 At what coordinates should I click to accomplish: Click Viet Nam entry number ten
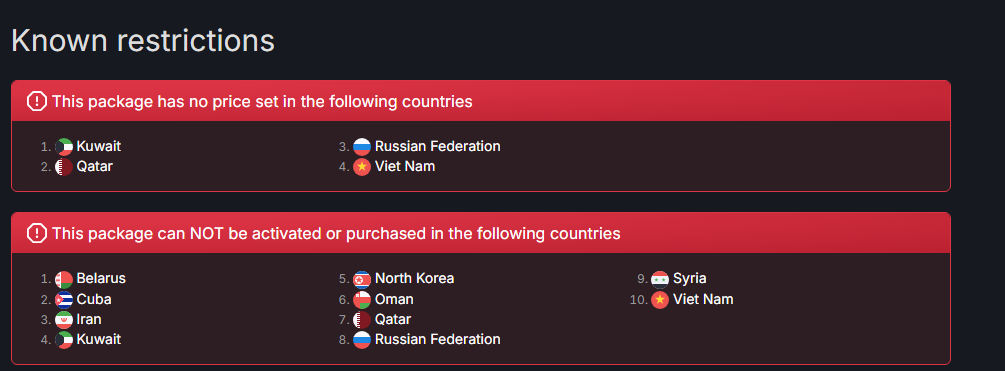click(x=703, y=299)
